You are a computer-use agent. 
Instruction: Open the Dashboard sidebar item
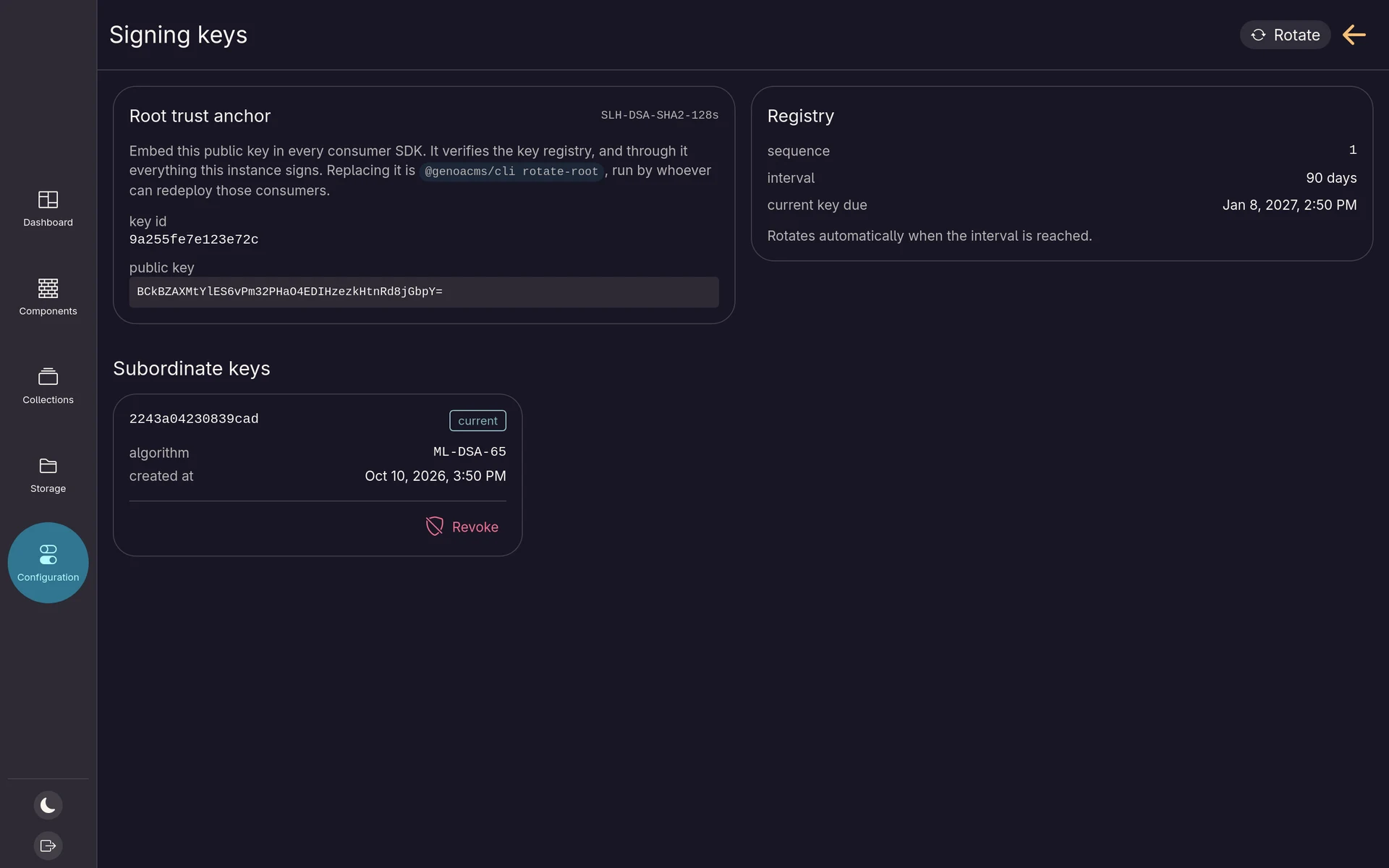click(48, 208)
